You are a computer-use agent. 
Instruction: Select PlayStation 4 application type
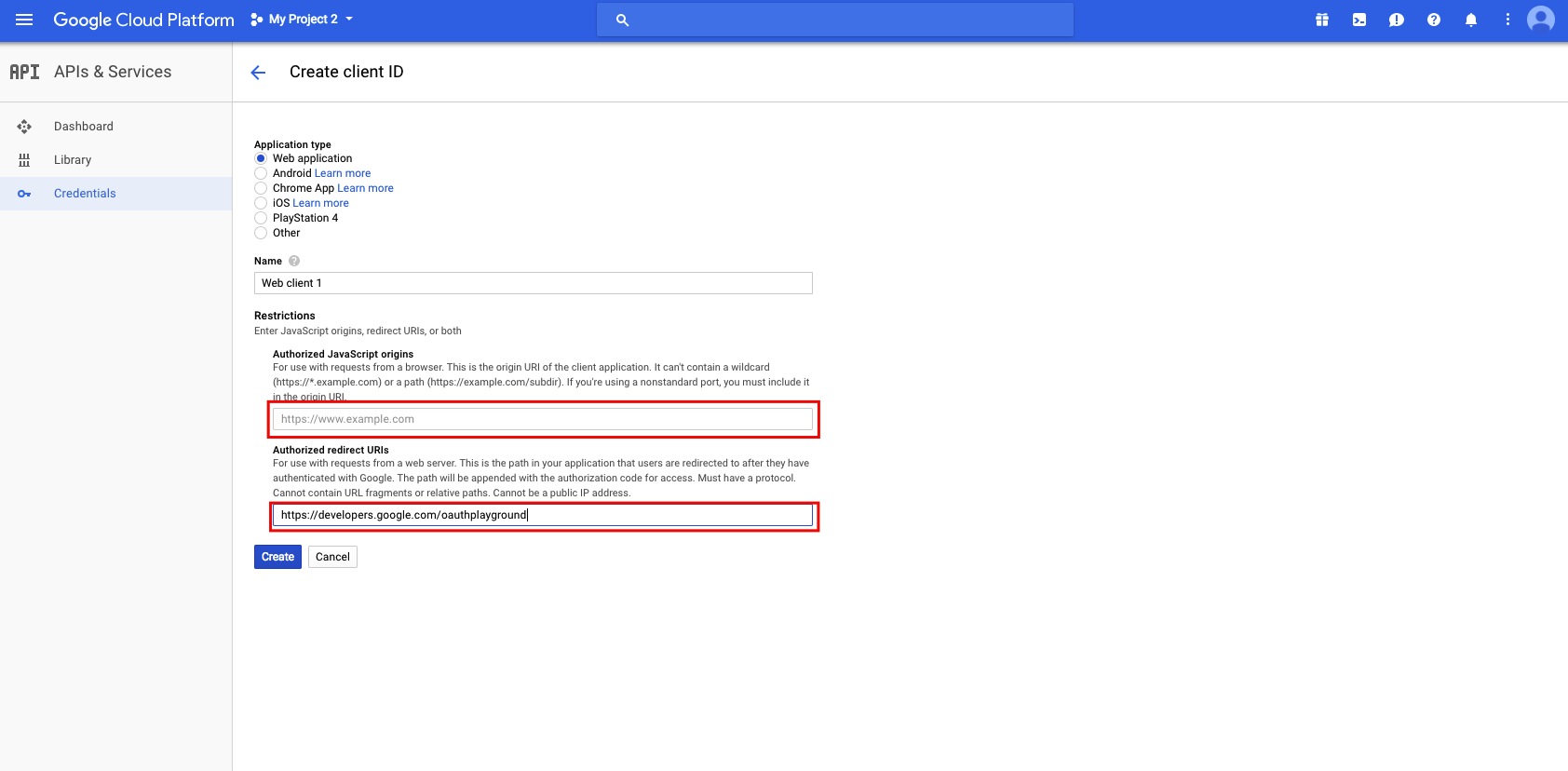pyautogui.click(x=261, y=218)
